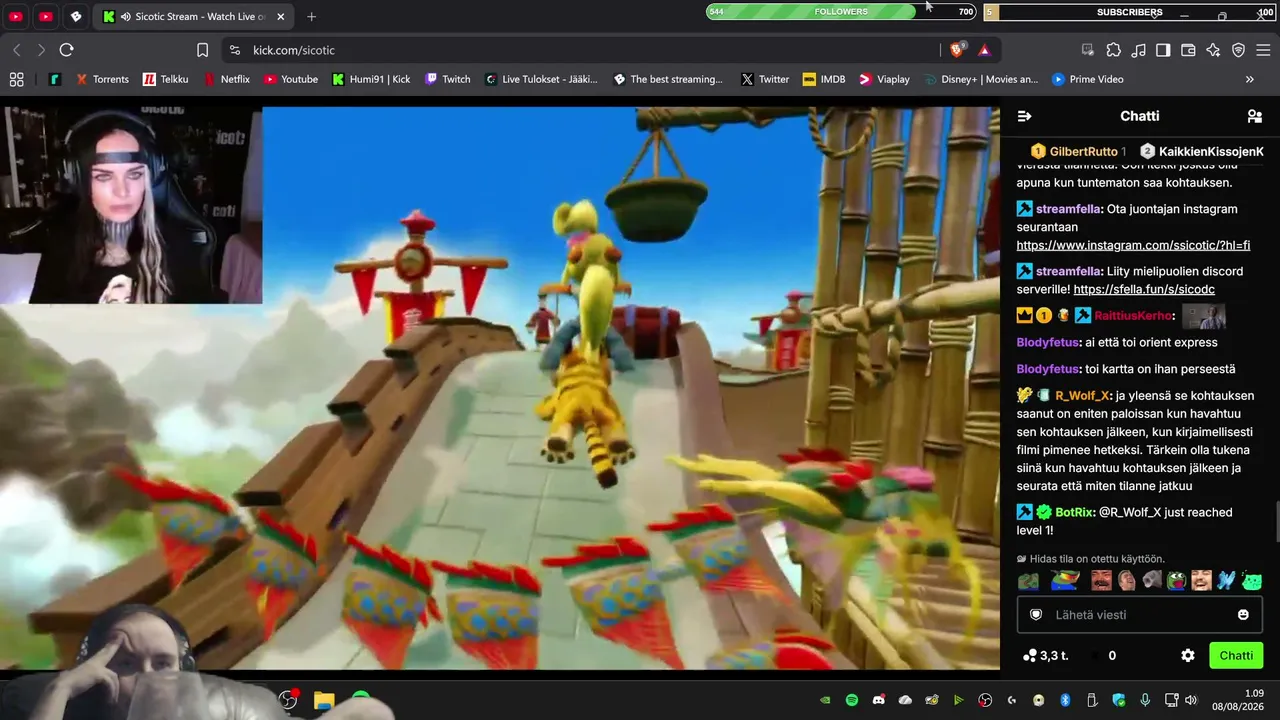
Task: Click the first Blodyfetus username in chat
Action: tap(1047, 342)
